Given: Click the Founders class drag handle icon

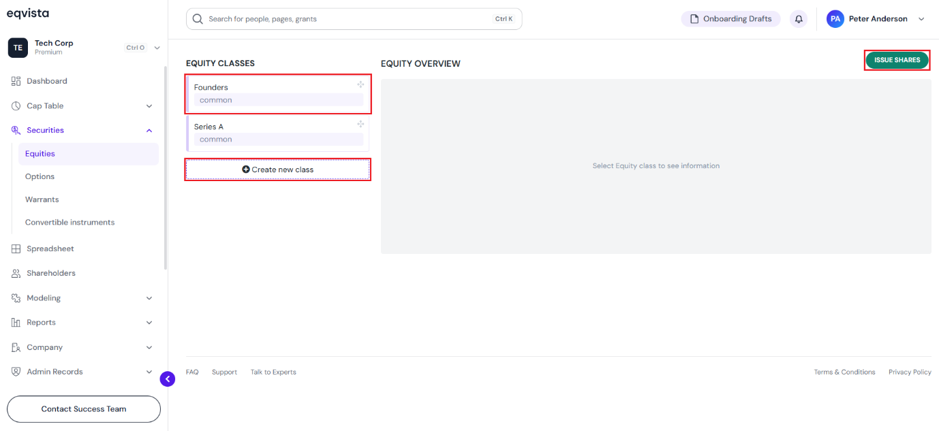Looking at the screenshot, I should [361, 85].
